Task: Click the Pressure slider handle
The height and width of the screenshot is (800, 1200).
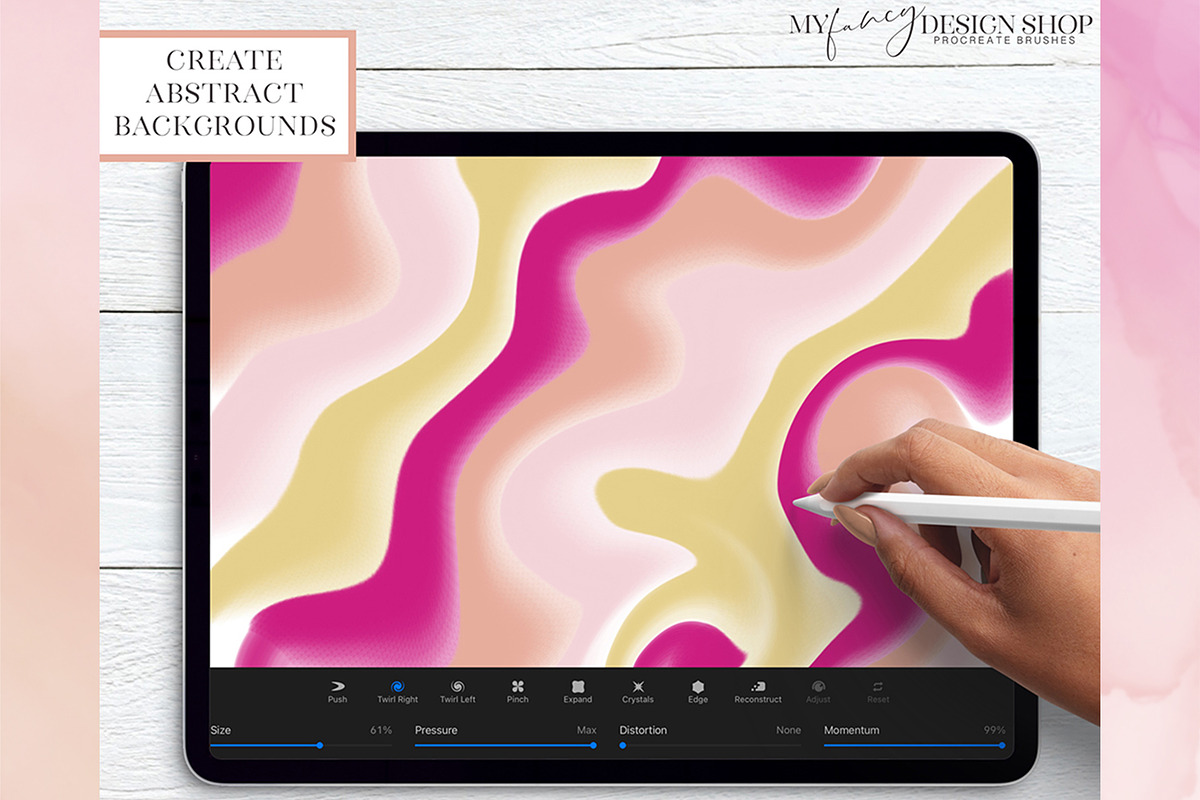Action: click(x=593, y=745)
